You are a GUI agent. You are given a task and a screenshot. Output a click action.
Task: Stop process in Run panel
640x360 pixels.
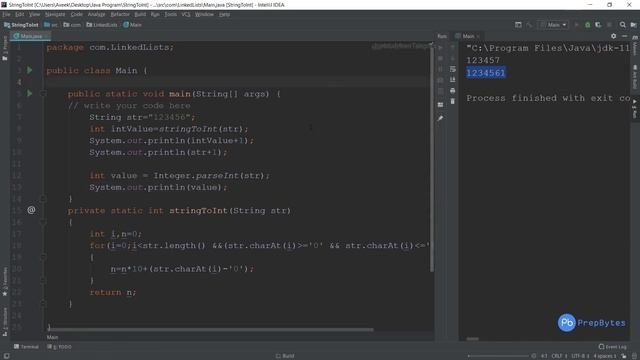440,58
